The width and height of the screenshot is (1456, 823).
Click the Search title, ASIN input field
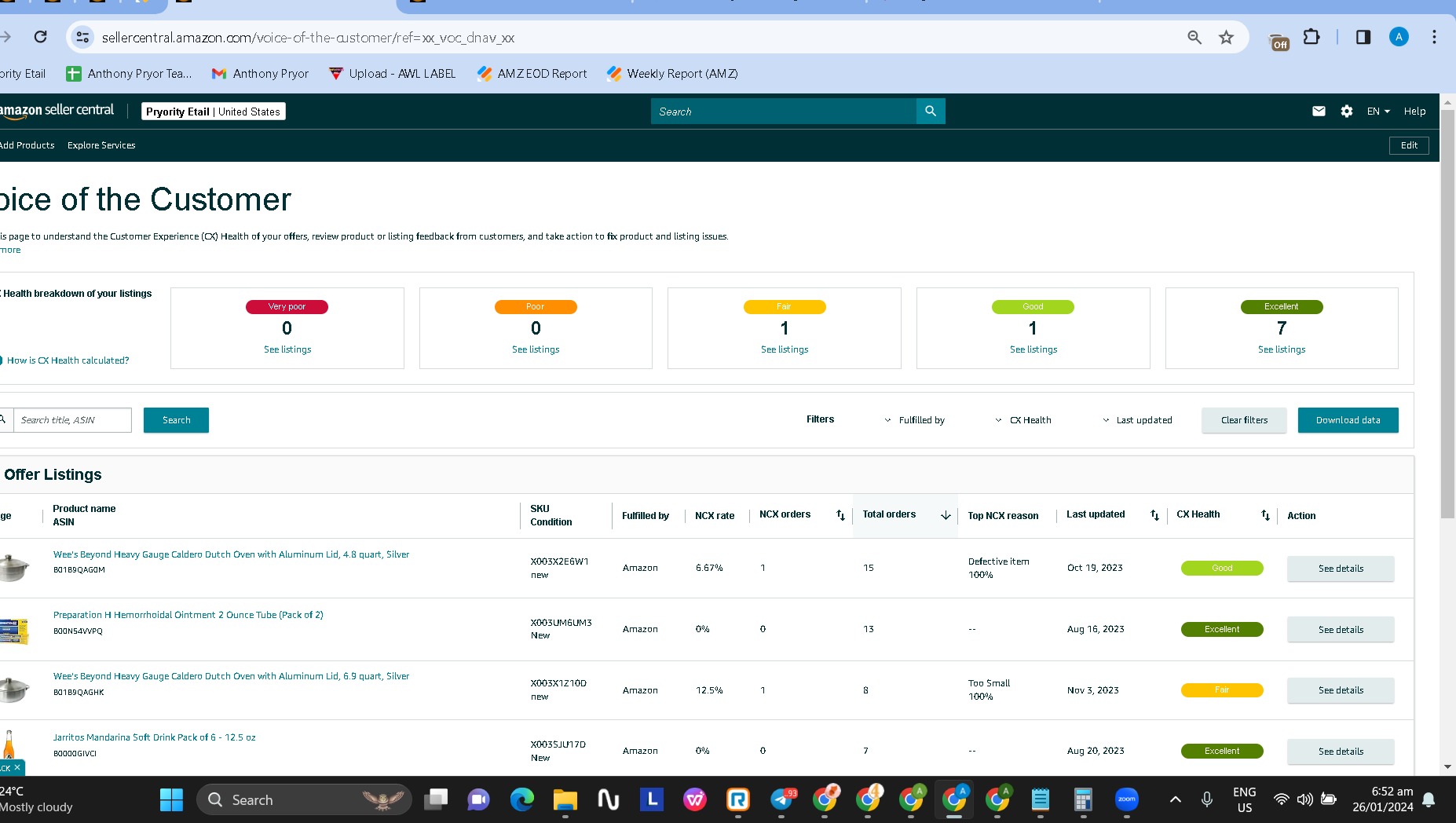[x=72, y=420]
